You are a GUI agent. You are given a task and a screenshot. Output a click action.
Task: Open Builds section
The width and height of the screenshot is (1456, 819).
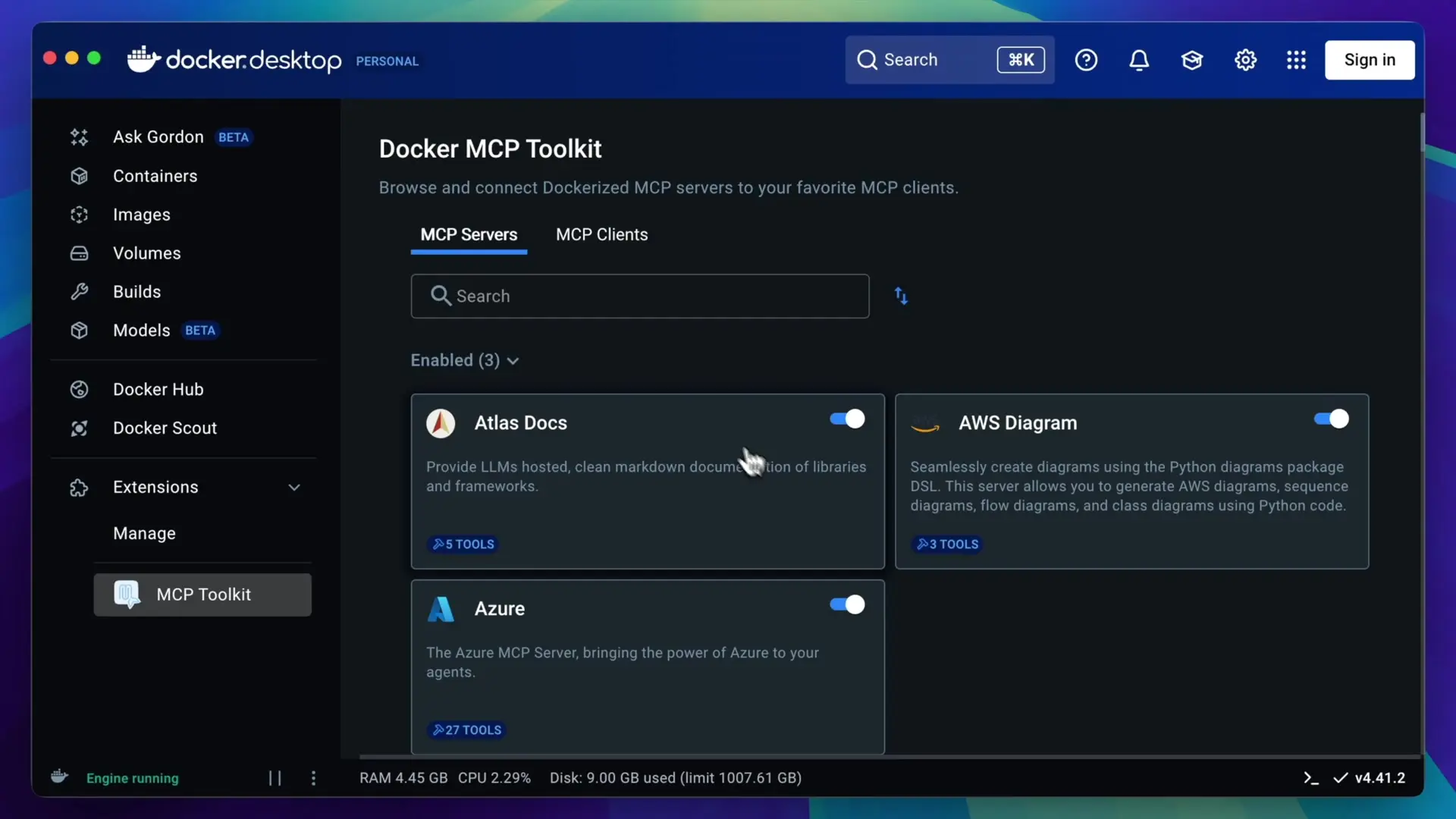[x=137, y=292]
